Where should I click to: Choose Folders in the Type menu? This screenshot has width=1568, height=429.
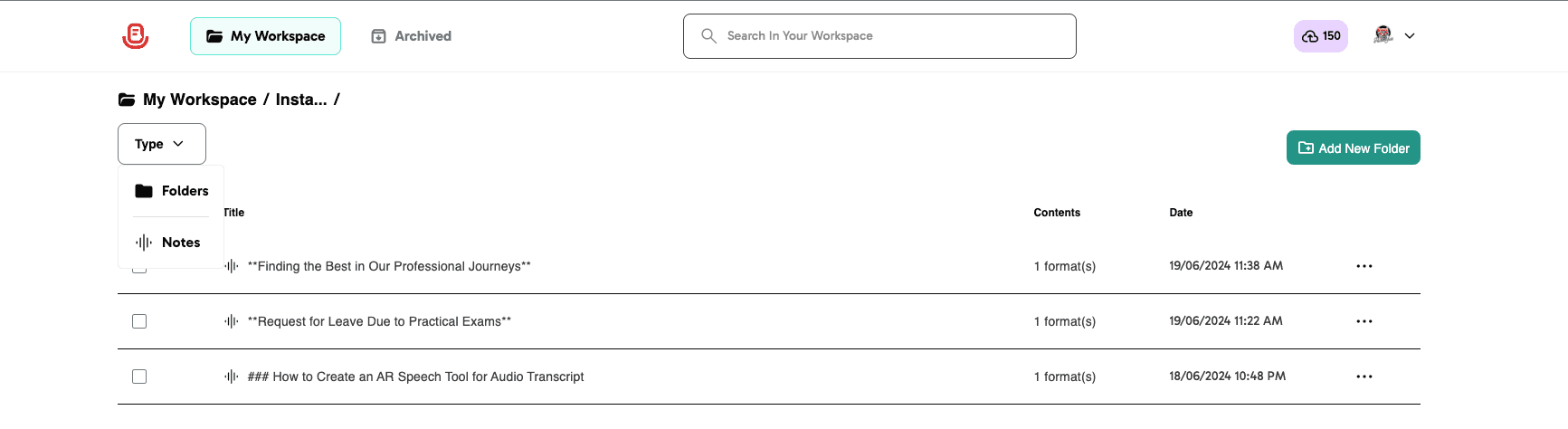[x=172, y=191]
